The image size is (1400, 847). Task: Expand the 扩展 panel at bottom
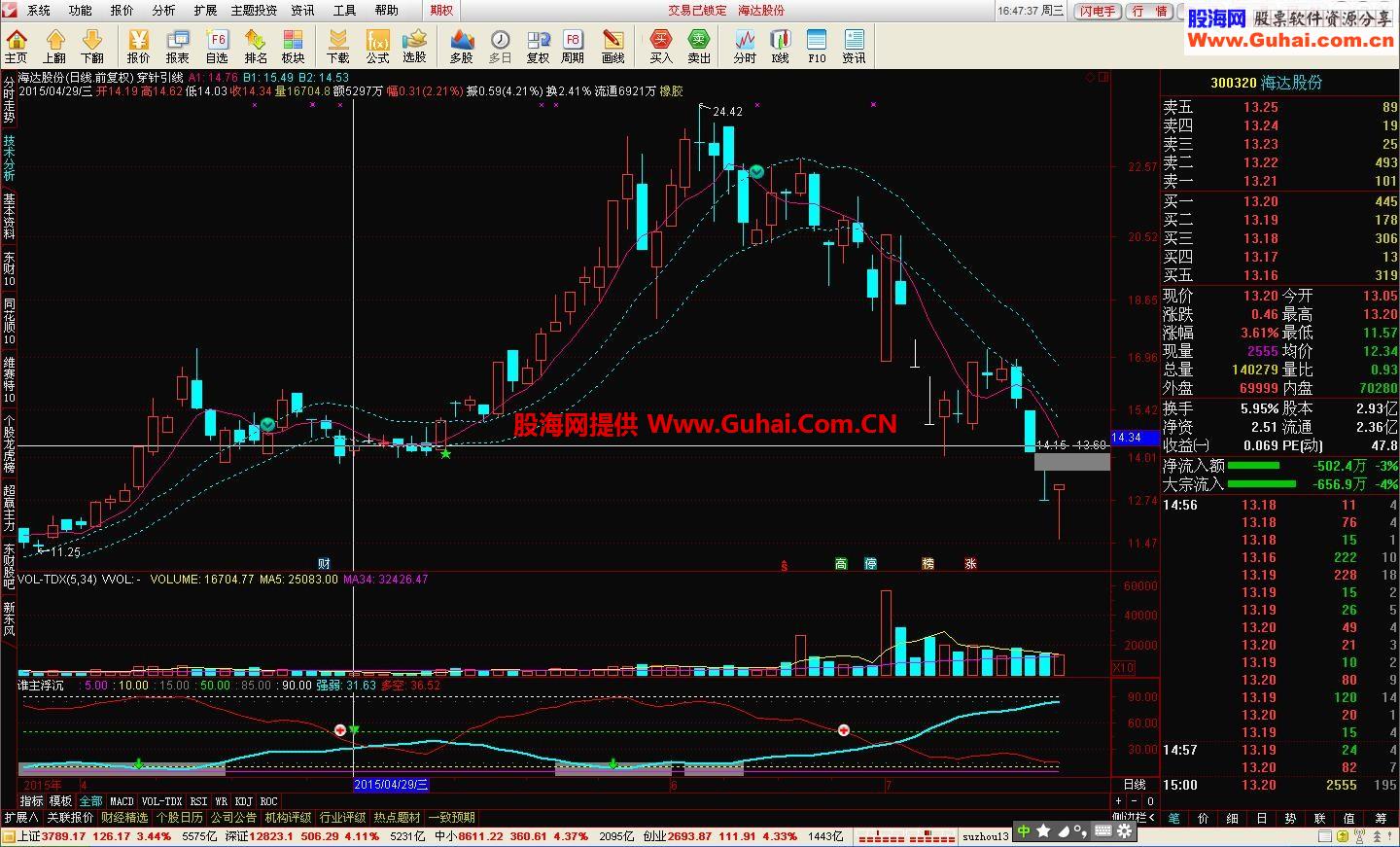click(20, 818)
